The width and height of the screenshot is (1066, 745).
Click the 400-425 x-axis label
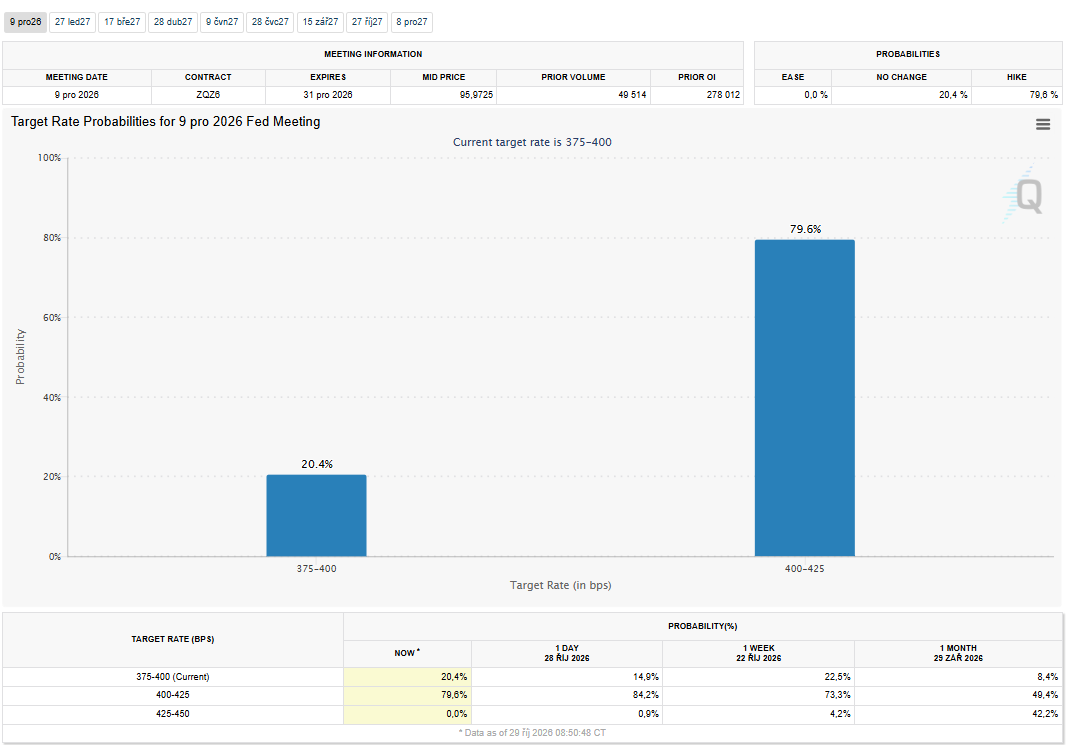click(804, 569)
